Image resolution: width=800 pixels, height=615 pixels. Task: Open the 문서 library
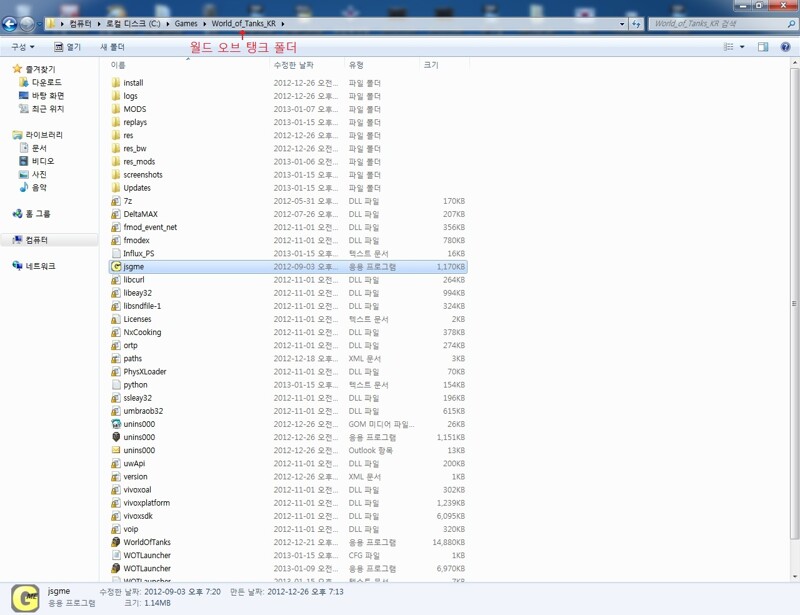pyautogui.click(x=39, y=148)
